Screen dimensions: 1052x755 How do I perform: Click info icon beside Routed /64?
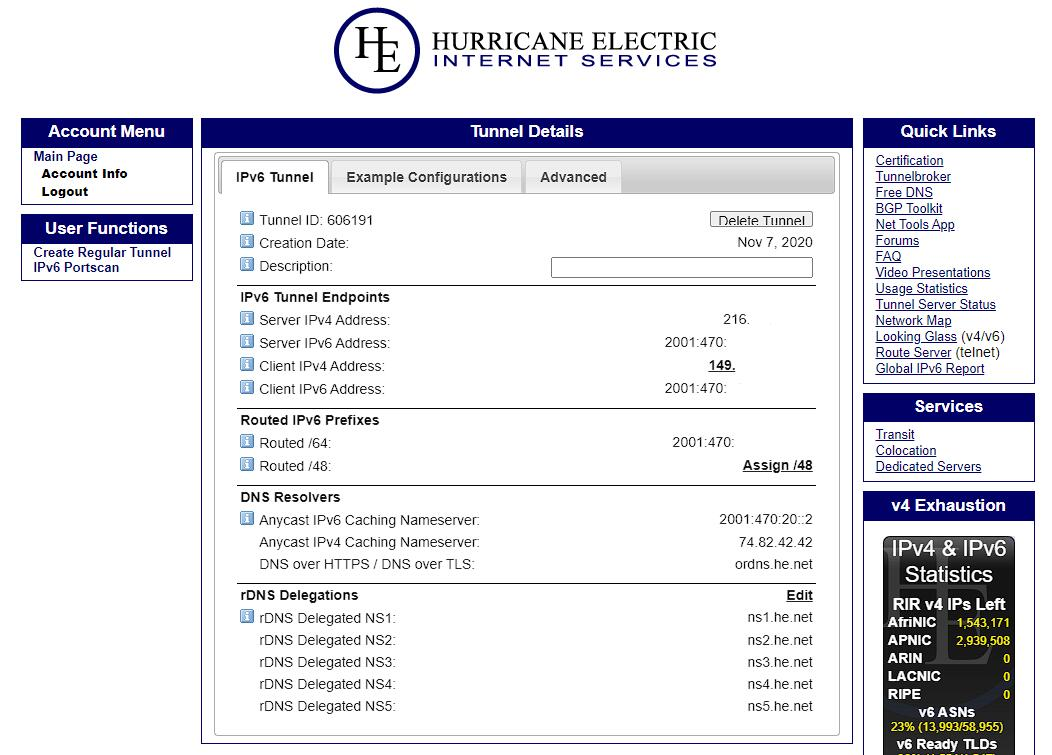247,441
